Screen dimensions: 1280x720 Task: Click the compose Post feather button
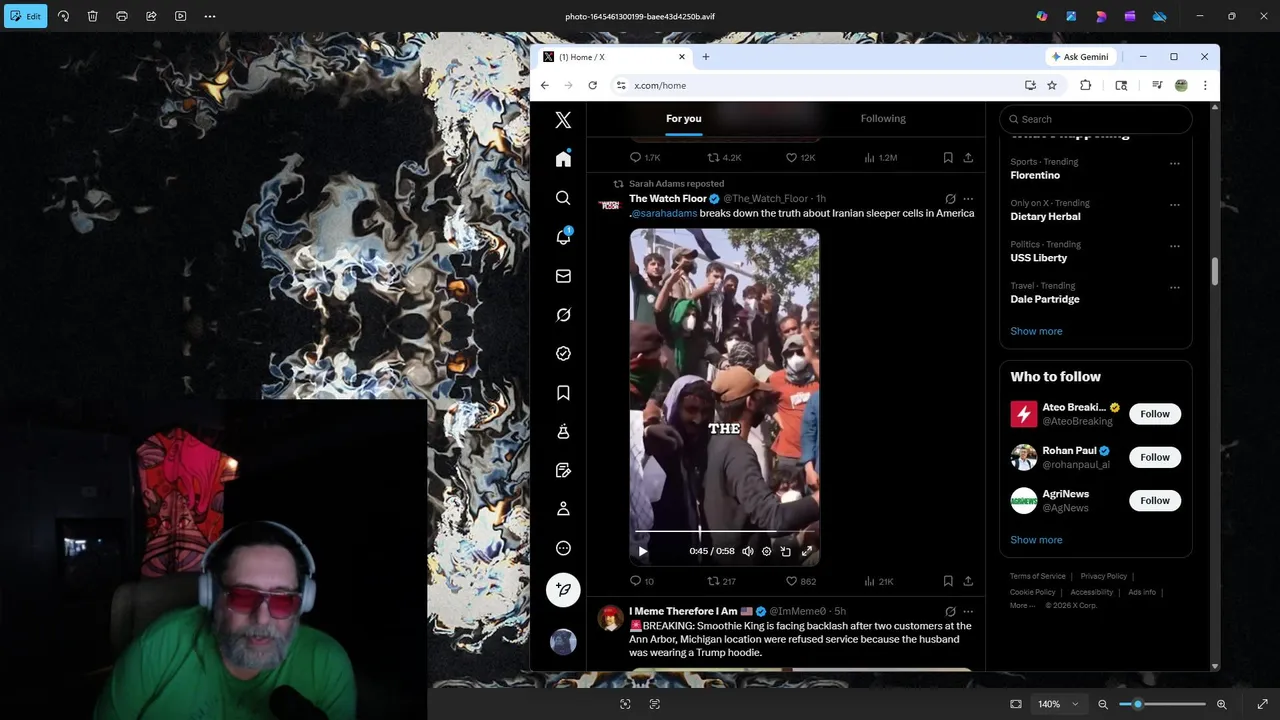(x=563, y=590)
